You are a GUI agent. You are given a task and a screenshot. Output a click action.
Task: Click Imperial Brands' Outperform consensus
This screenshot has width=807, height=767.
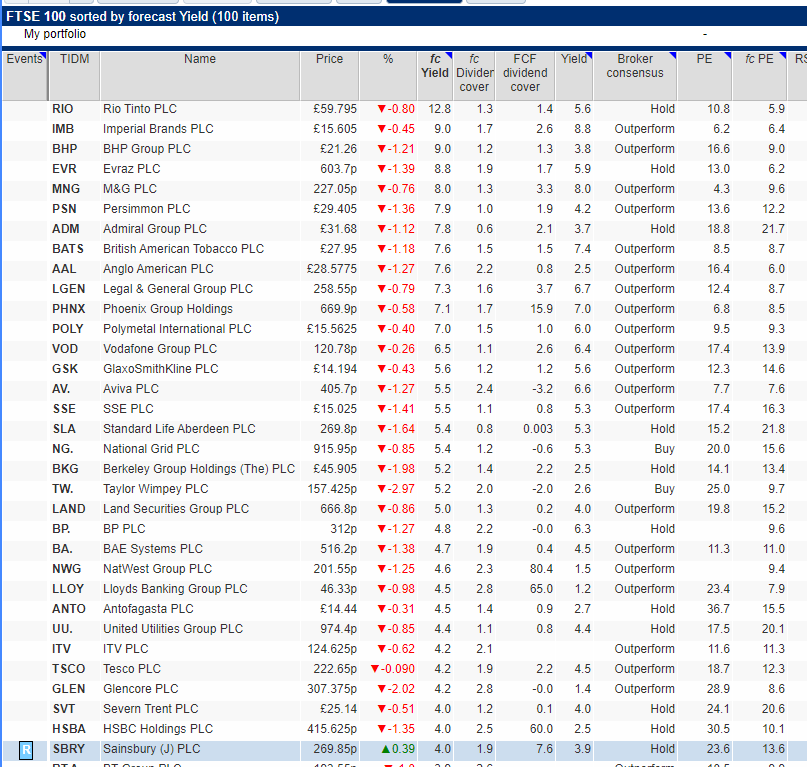(x=644, y=129)
